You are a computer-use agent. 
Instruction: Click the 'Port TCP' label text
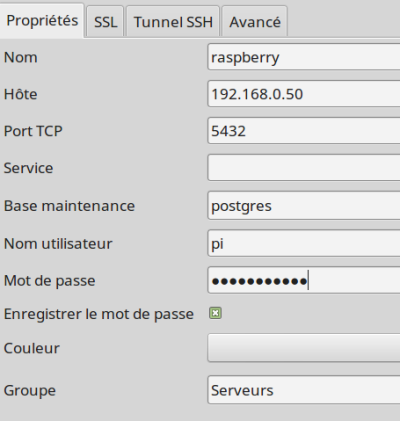point(33,131)
